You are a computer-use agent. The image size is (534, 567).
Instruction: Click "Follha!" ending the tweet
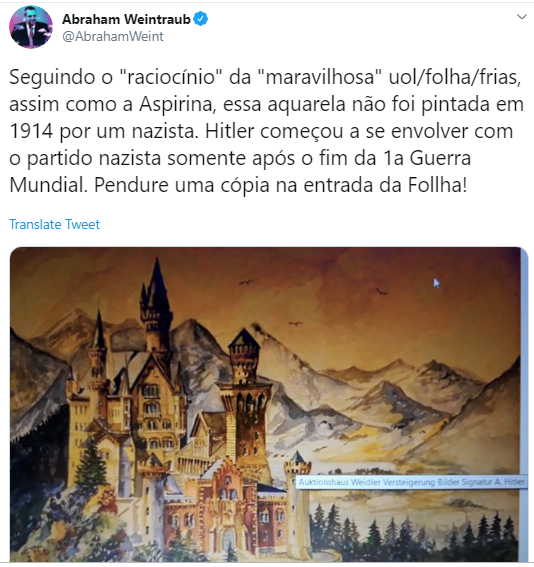click(437, 185)
